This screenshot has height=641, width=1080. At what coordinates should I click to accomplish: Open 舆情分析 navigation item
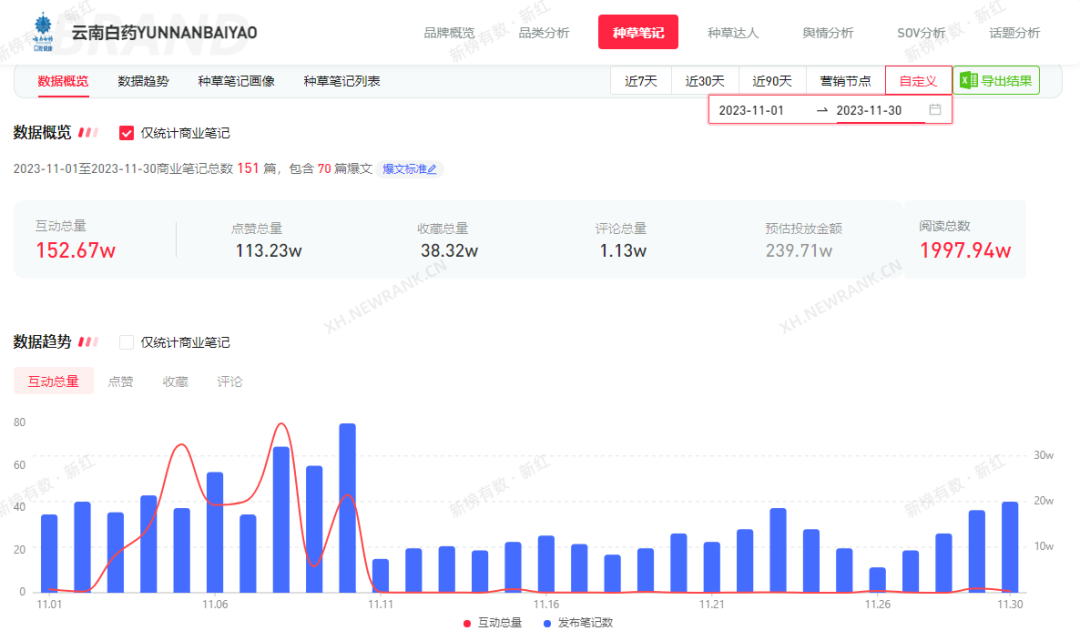tap(828, 32)
